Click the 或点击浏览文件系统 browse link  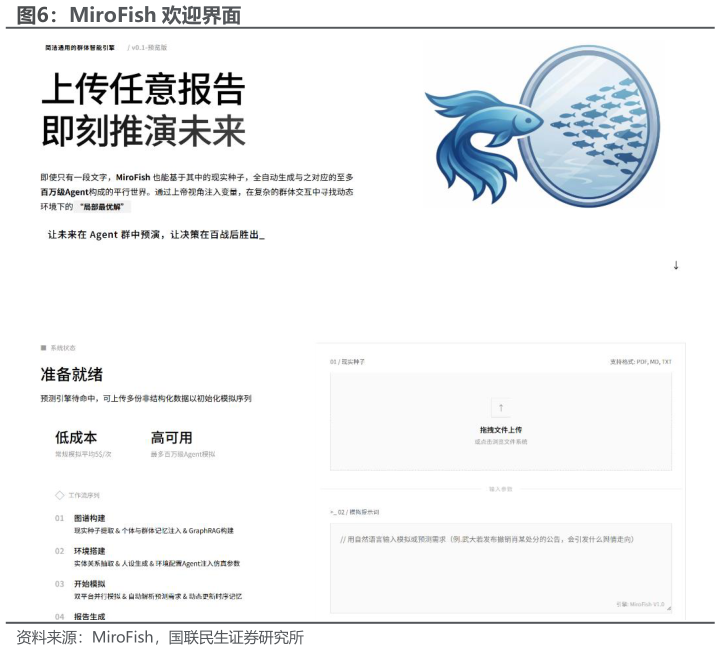click(x=501, y=442)
